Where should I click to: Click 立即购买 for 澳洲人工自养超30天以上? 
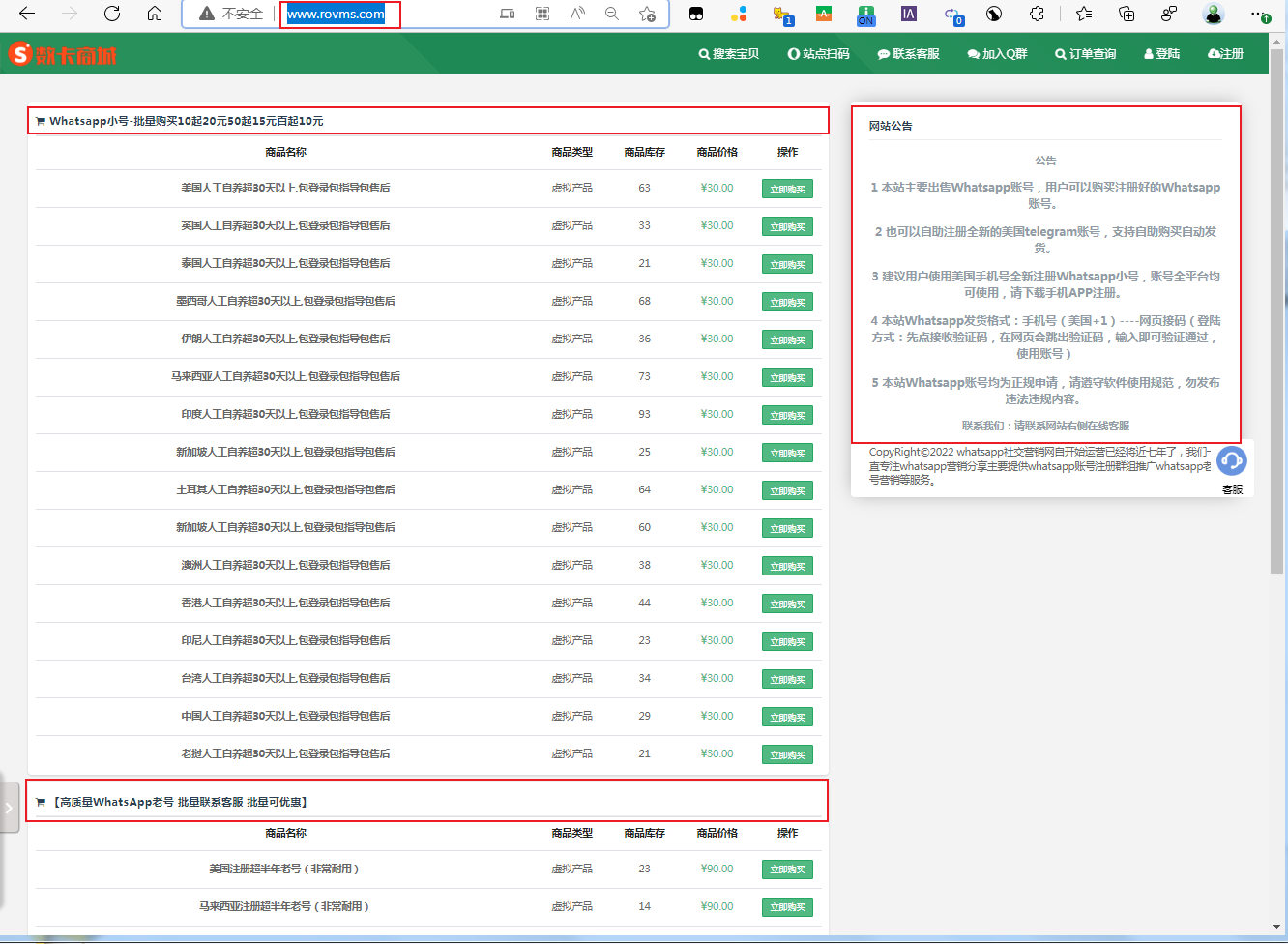pos(787,567)
